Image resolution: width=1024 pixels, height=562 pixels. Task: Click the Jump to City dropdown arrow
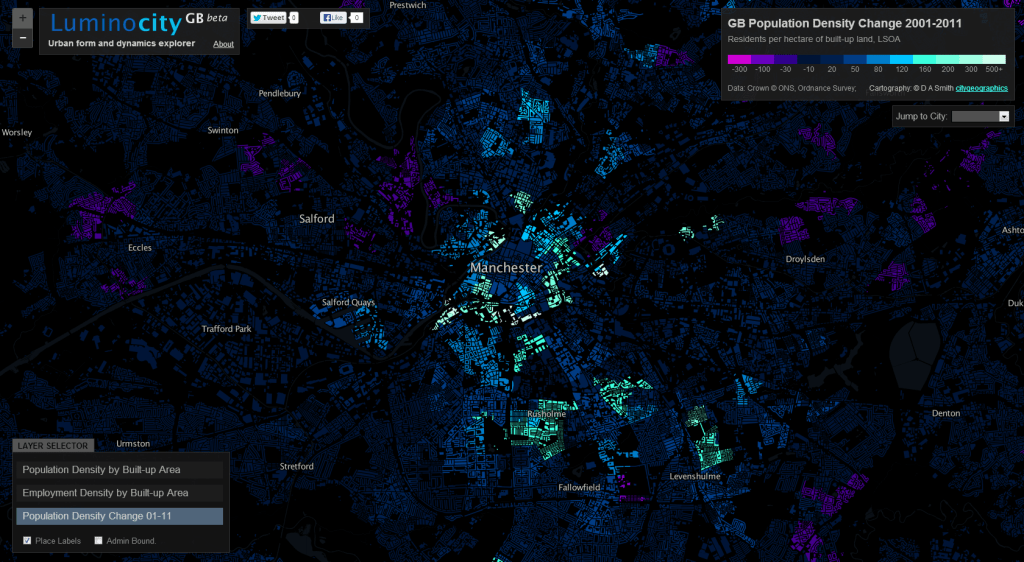(x=1004, y=116)
